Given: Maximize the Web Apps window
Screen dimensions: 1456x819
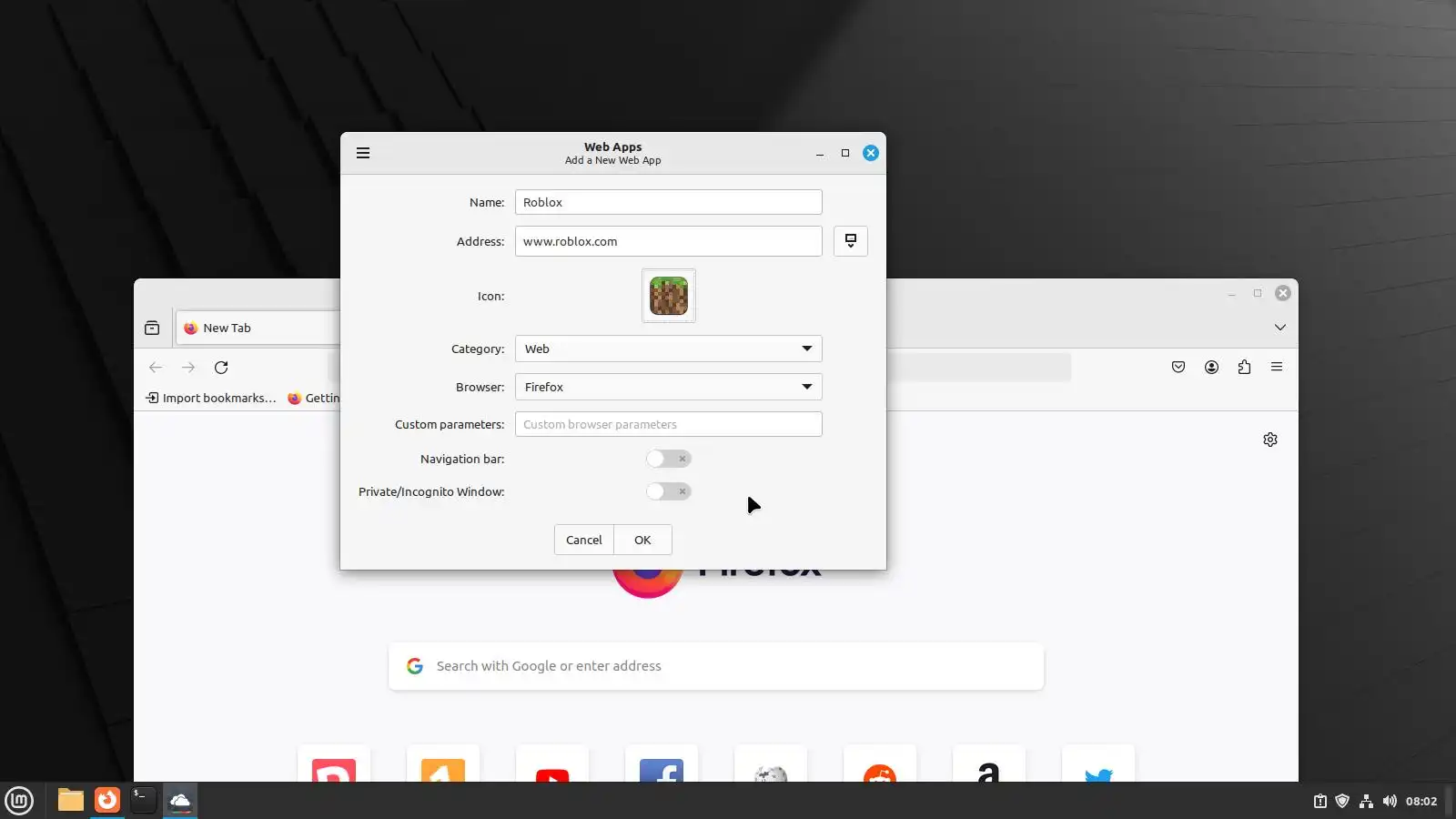Looking at the screenshot, I should pyautogui.click(x=845, y=153).
